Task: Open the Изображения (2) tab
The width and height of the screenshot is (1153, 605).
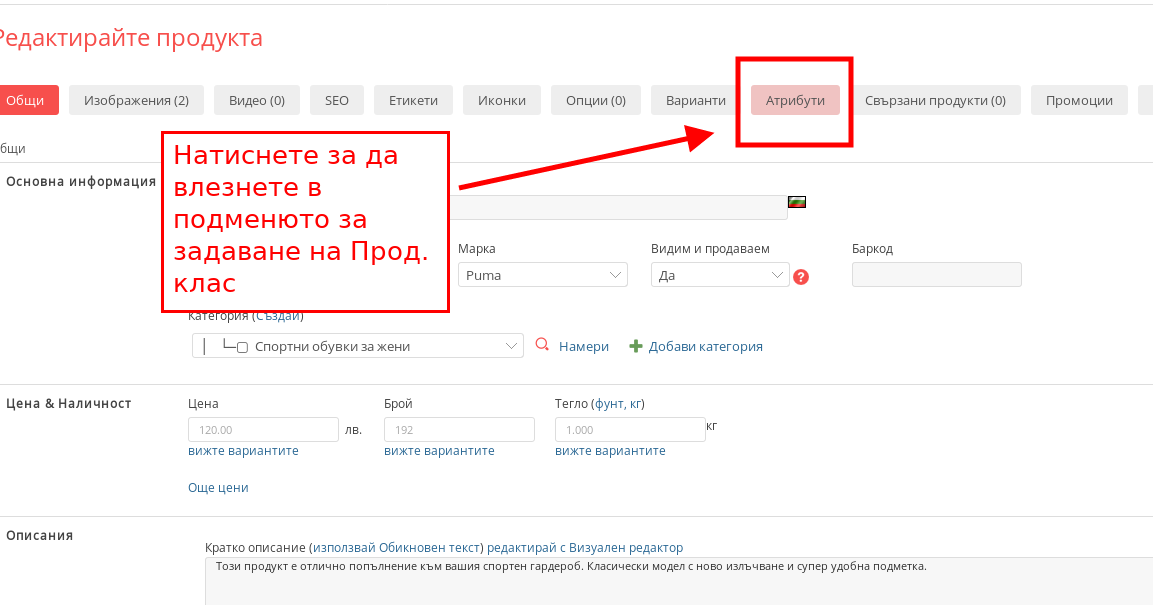Action: (x=136, y=100)
